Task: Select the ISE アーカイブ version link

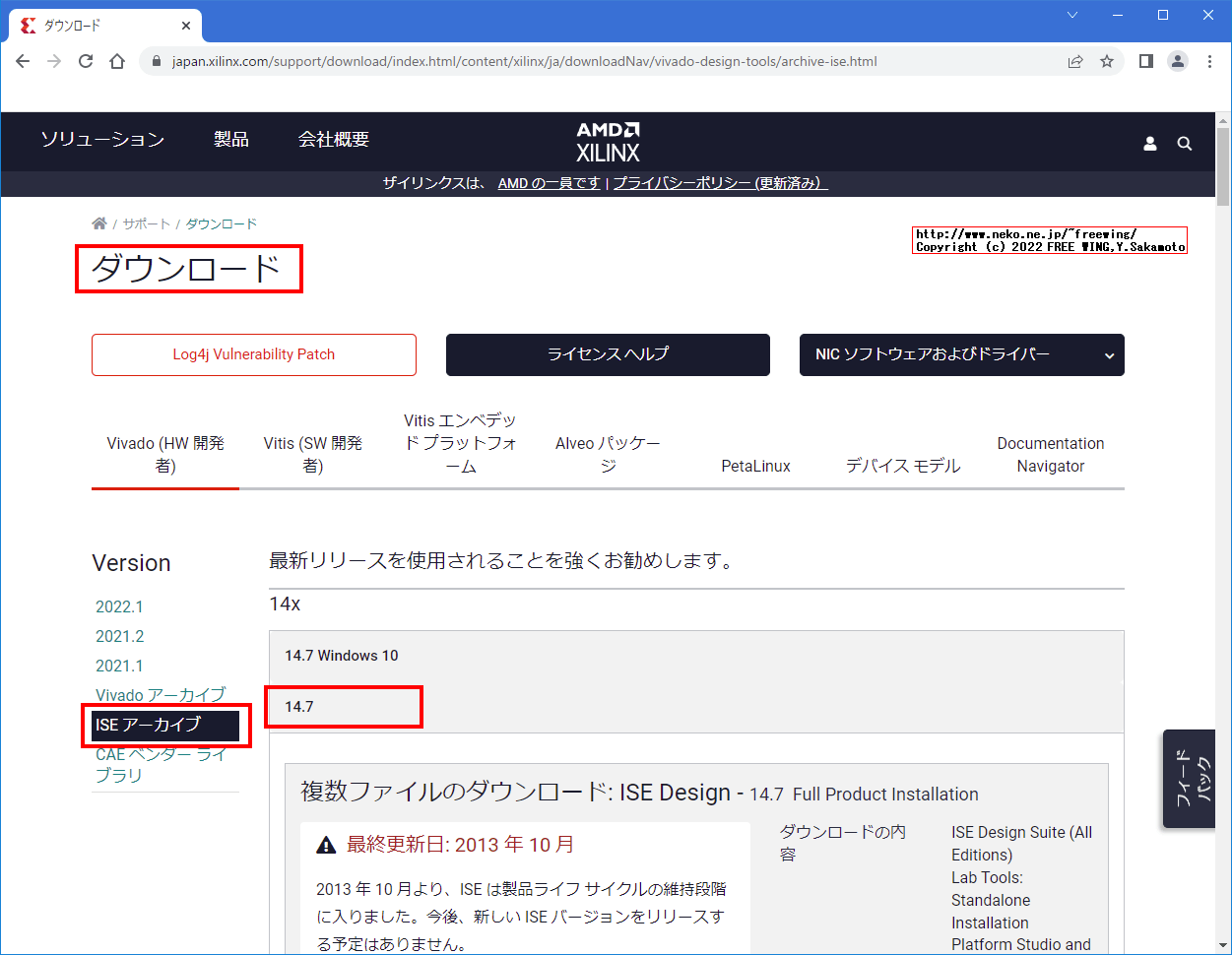Action: [144, 726]
